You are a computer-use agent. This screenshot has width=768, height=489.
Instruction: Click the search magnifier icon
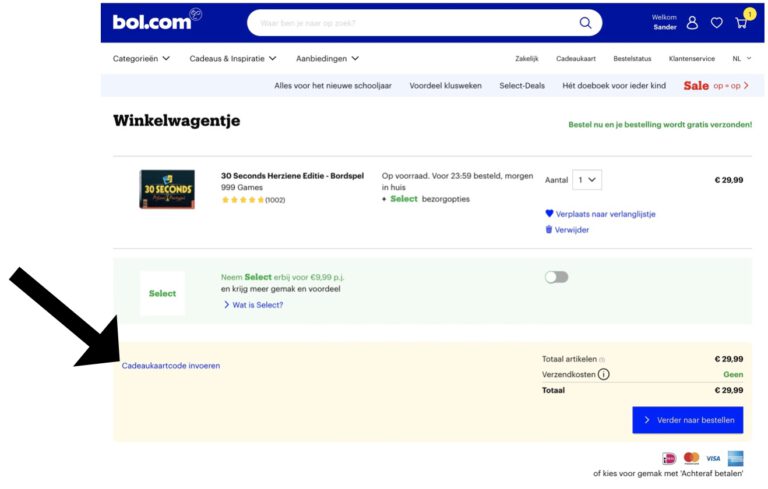[585, 23]
